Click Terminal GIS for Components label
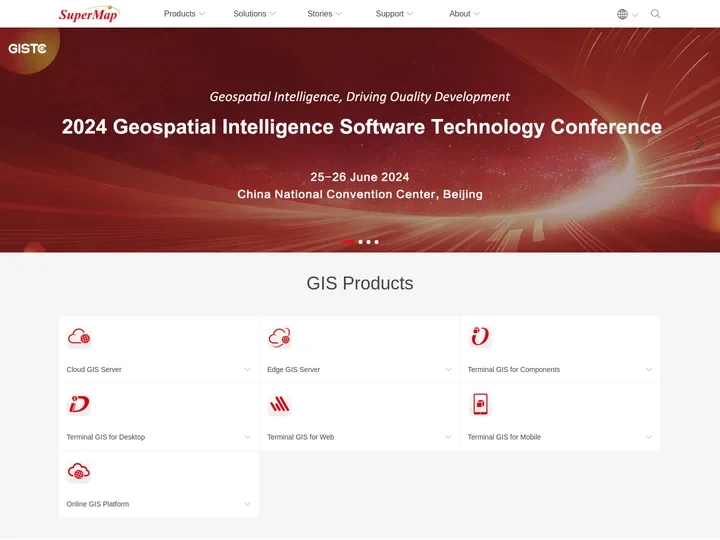Screen dimensions: 720x540 513,370
